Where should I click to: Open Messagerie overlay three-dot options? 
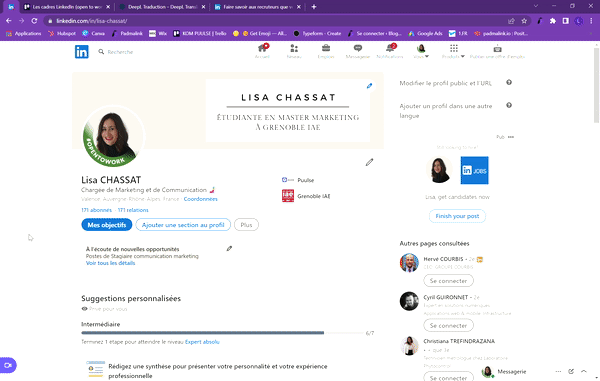(x=558, y=371)
